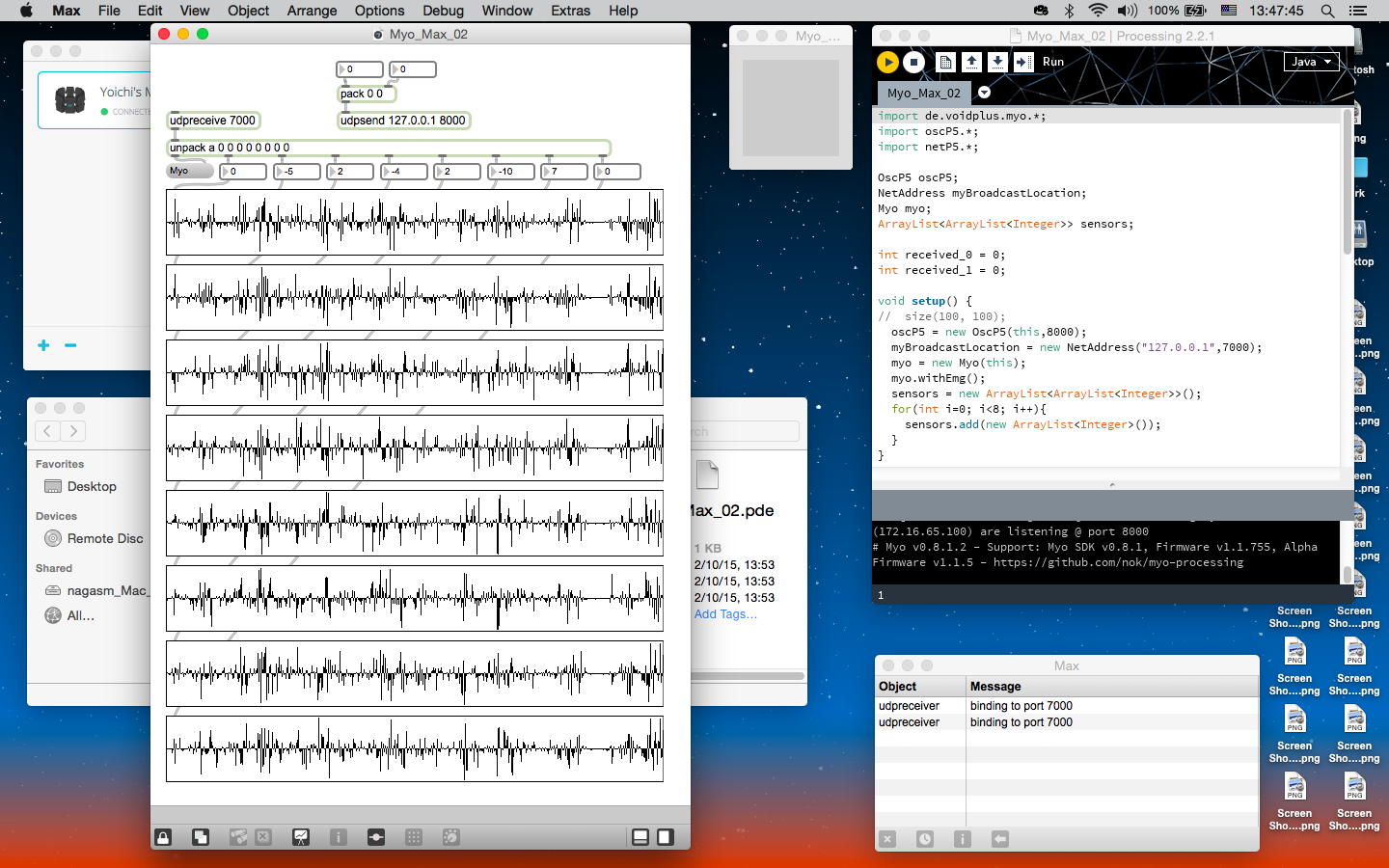Click the Open sketch up-arrow icon

click(971, 62)
